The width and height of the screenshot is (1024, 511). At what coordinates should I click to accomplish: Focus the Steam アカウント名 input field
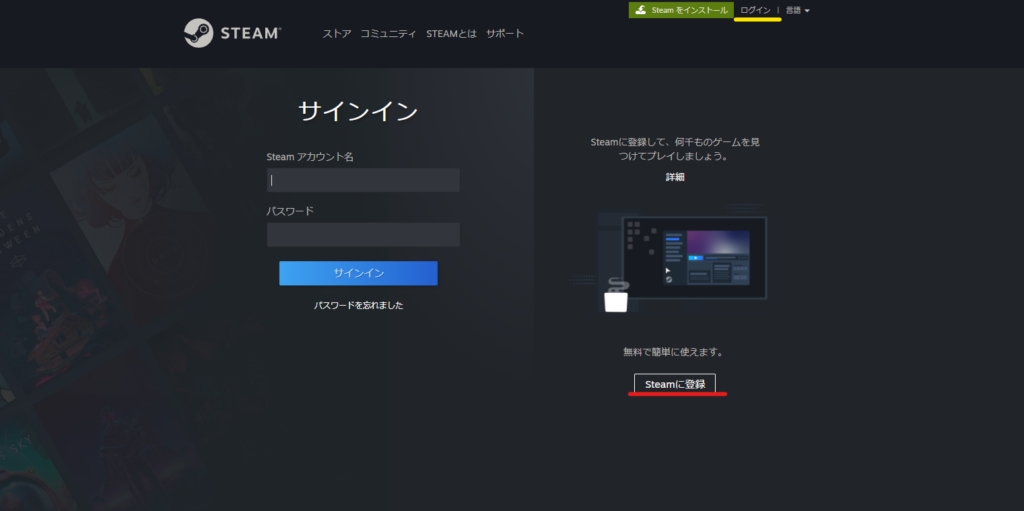[x=363, y=180]
